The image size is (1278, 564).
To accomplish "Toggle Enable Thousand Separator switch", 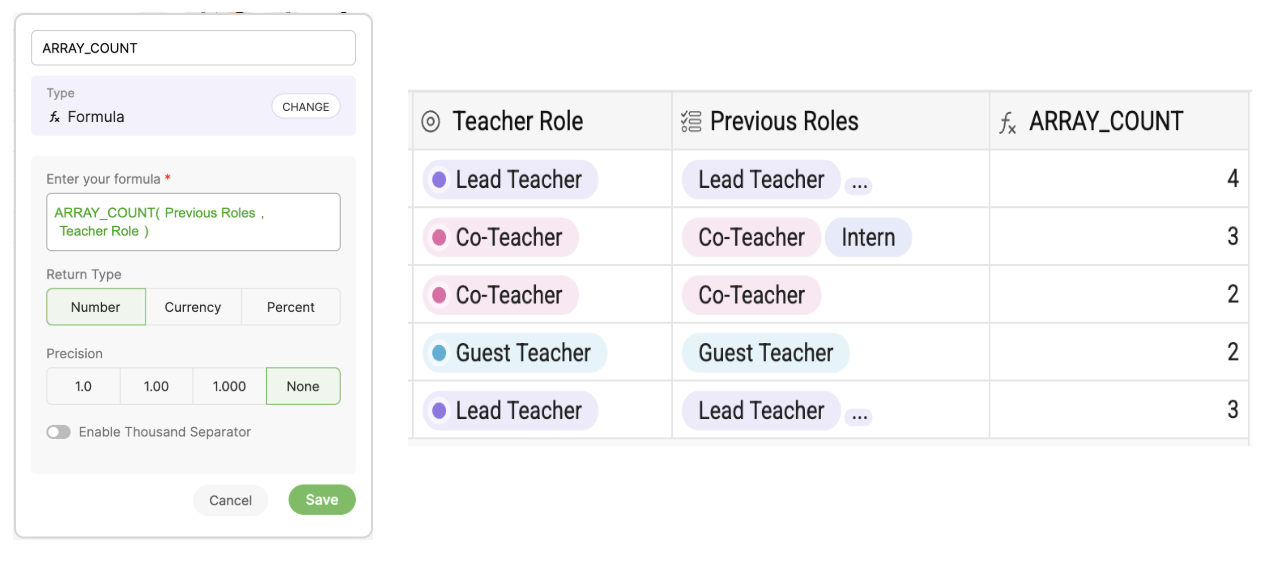I will (58, 432).
